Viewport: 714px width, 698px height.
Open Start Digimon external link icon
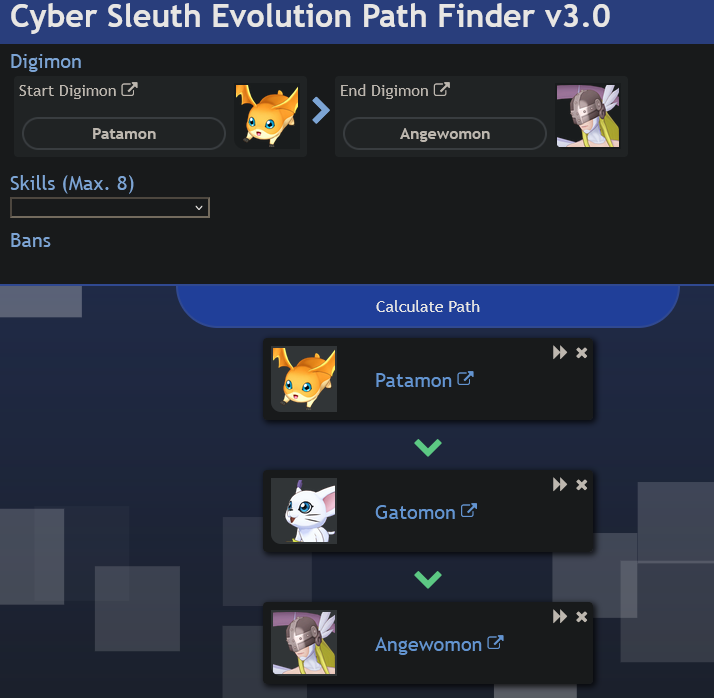pos(129,90)
